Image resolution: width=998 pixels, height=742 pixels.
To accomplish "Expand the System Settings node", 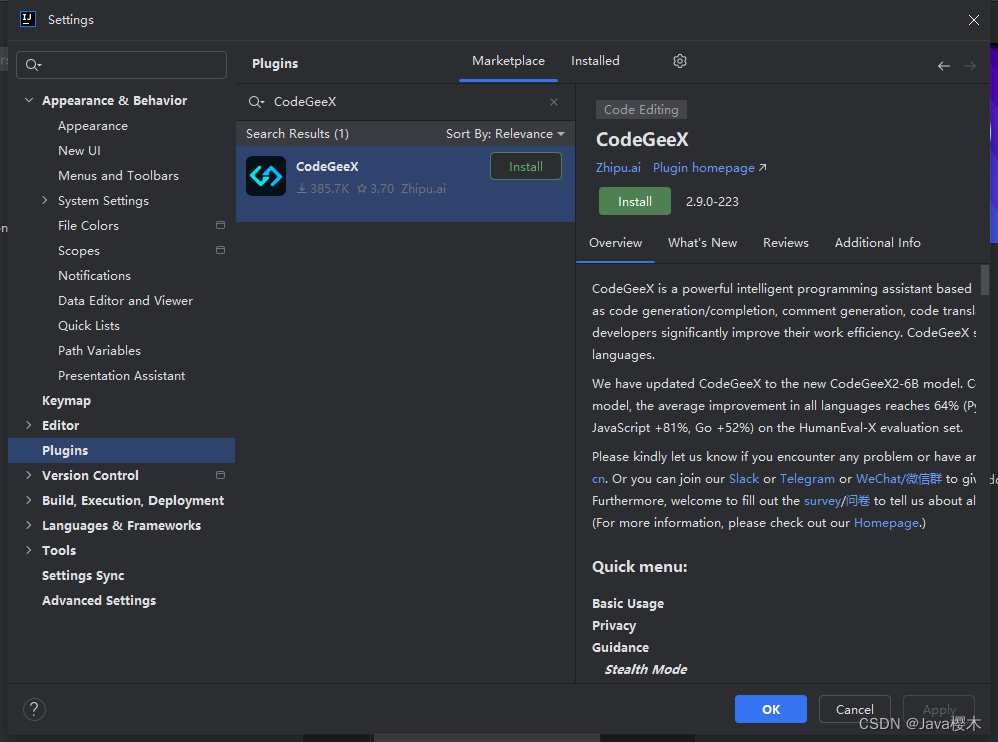I will [x=45, y=200].
